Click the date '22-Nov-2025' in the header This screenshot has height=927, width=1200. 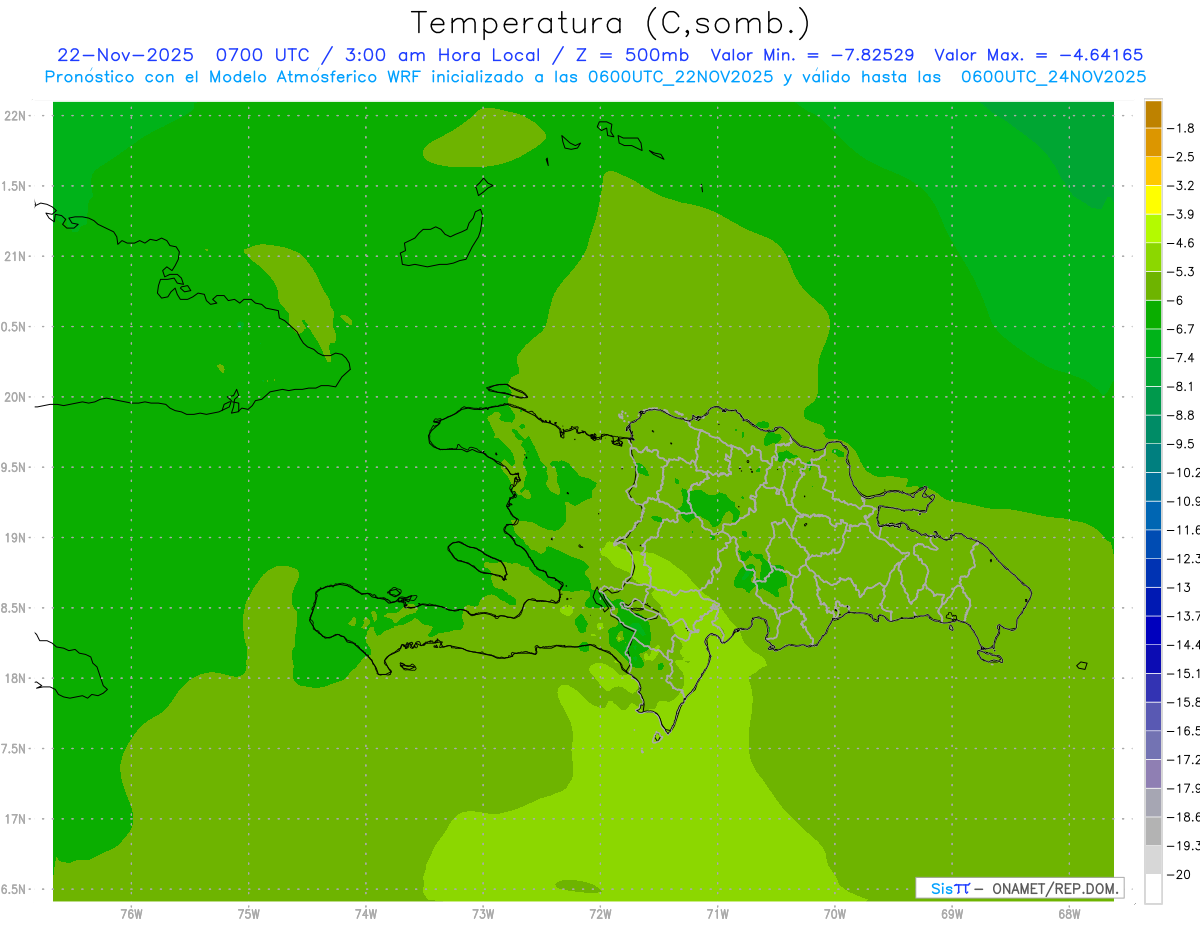[125, 55]
